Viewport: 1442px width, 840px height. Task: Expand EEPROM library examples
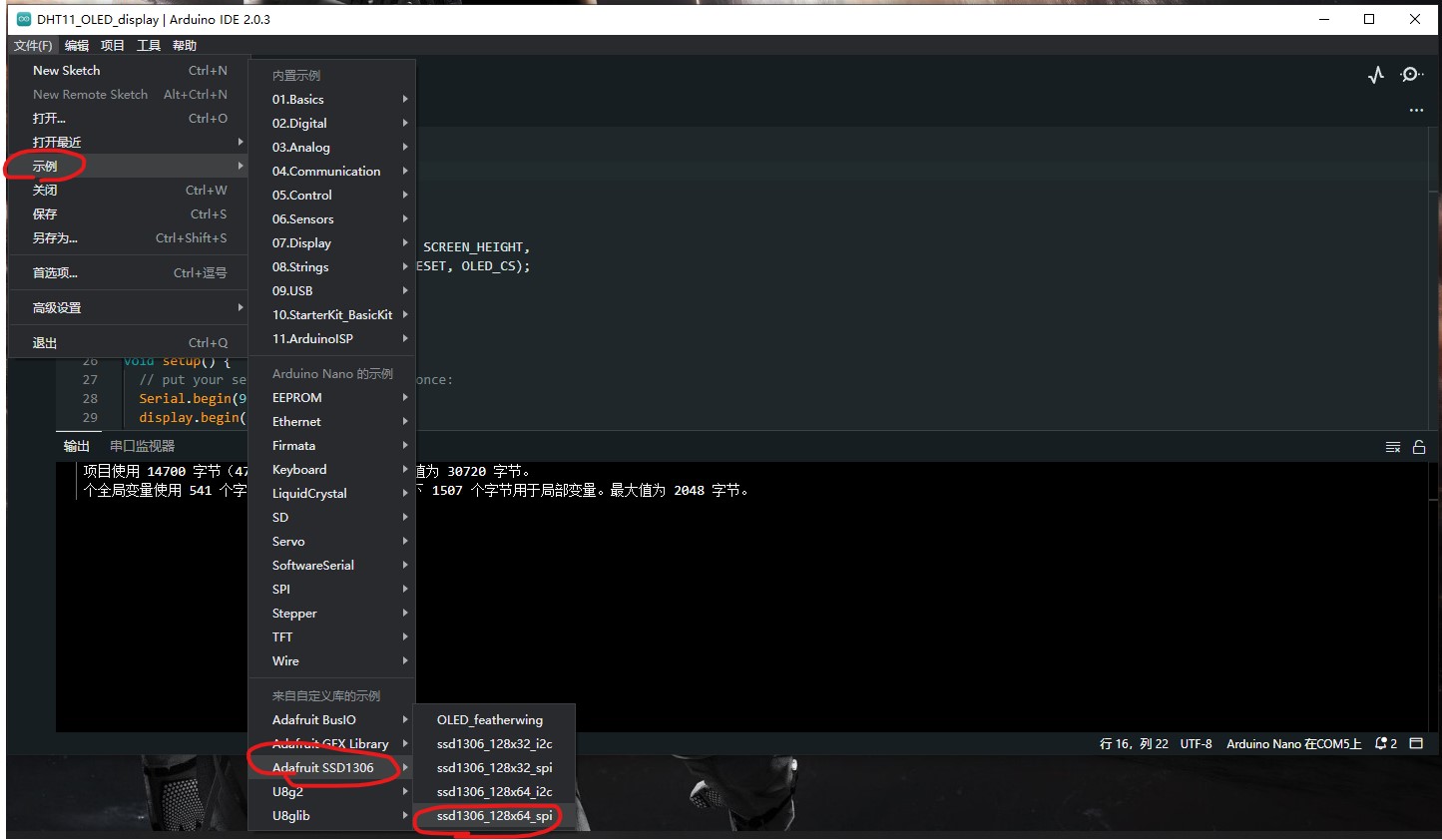point(331,398)
